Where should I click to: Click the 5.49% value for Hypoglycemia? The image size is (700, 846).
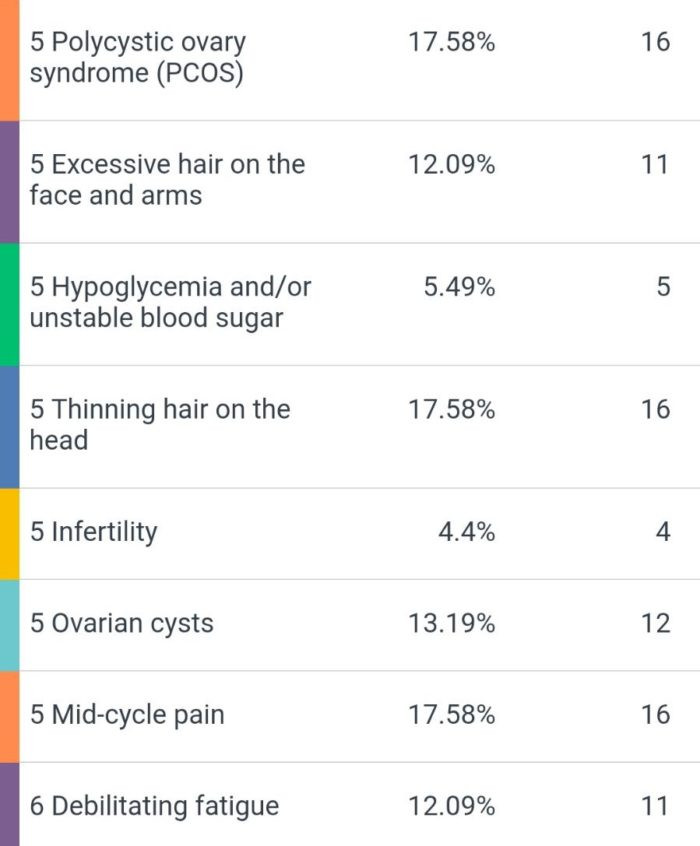(x=459, y=286)
